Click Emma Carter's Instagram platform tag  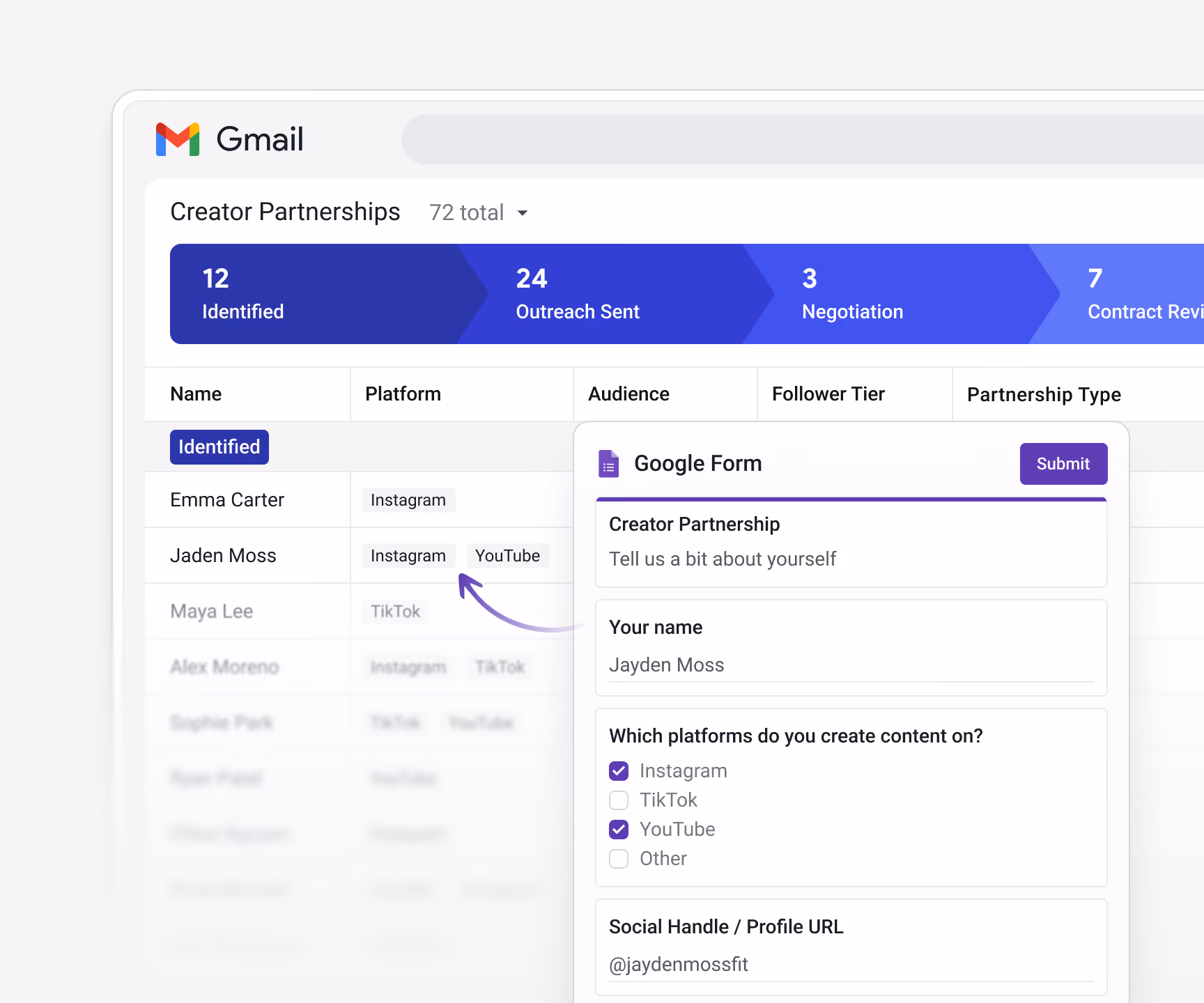(x=408, y=500)
